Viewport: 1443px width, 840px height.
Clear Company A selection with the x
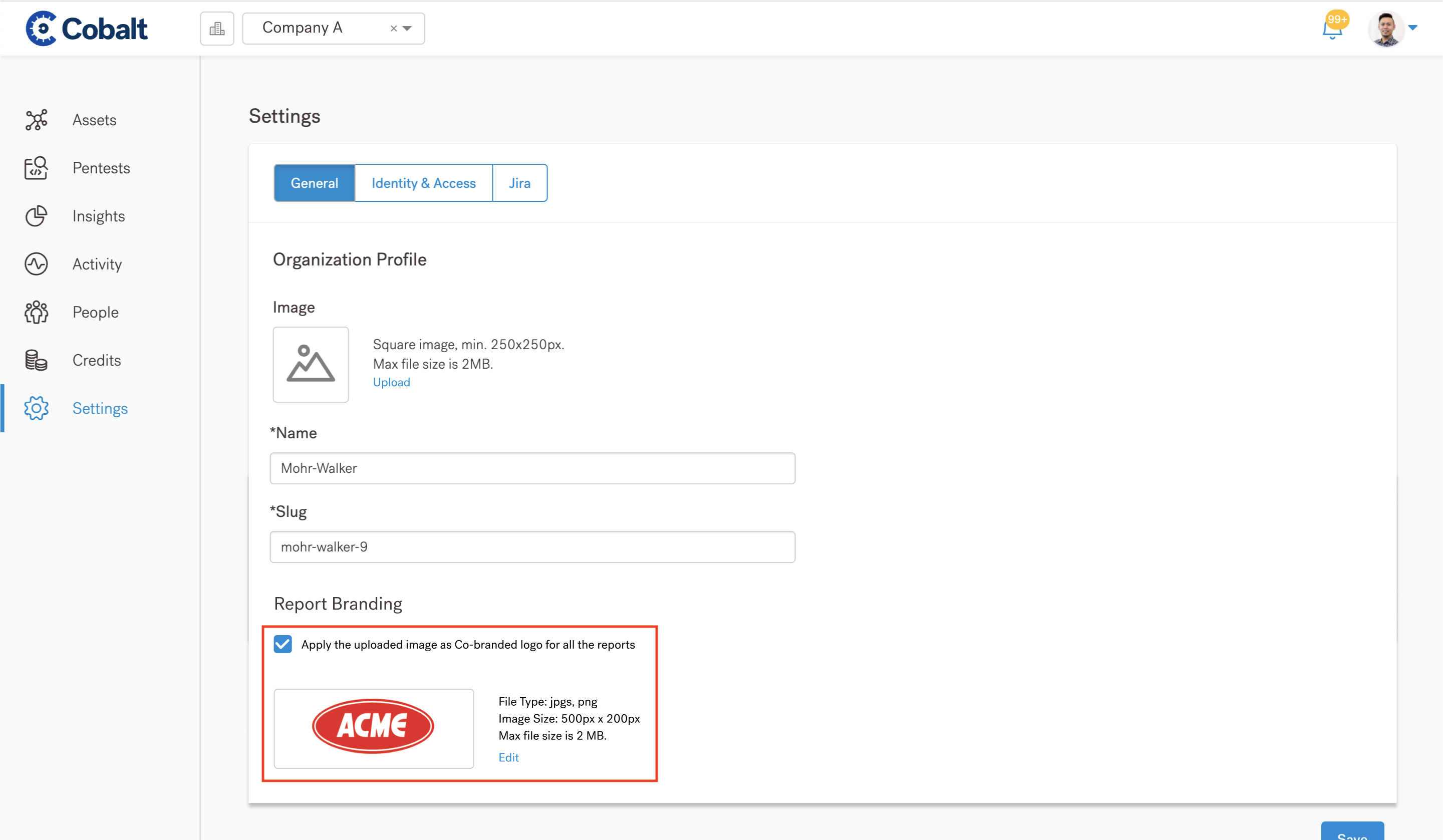tap(393, 29)
